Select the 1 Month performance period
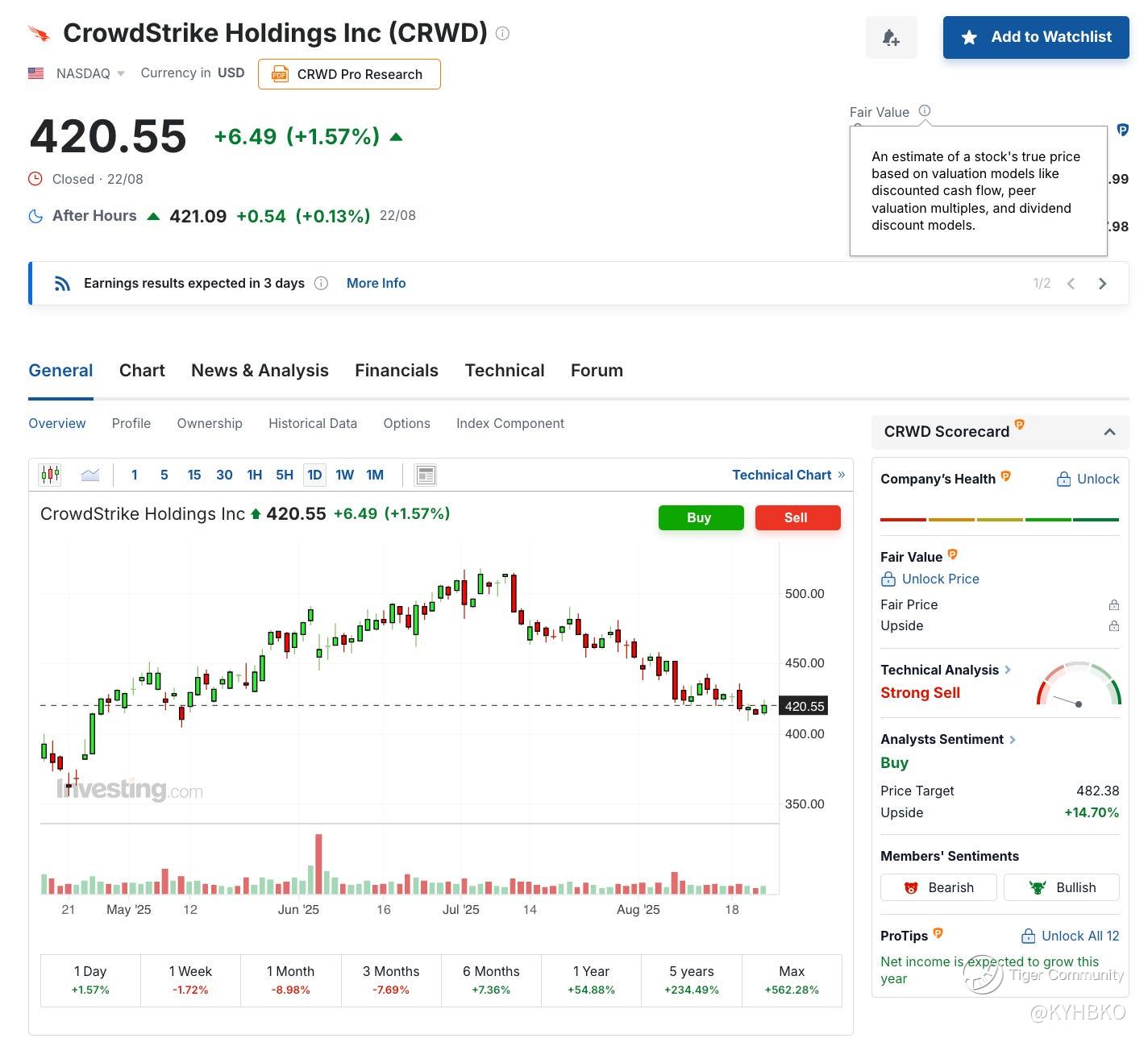Viewport: 1148px width, 1038px height. click(291, 980)
